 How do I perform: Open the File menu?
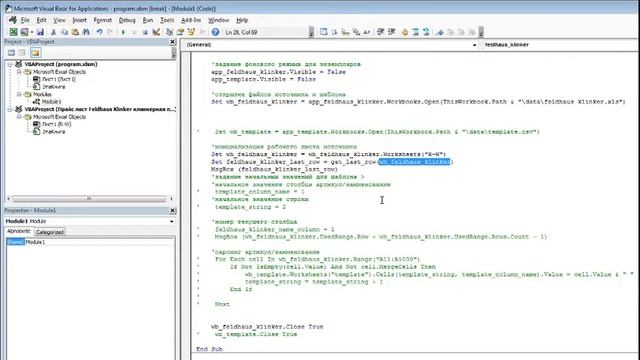click(x=25, y=20)
